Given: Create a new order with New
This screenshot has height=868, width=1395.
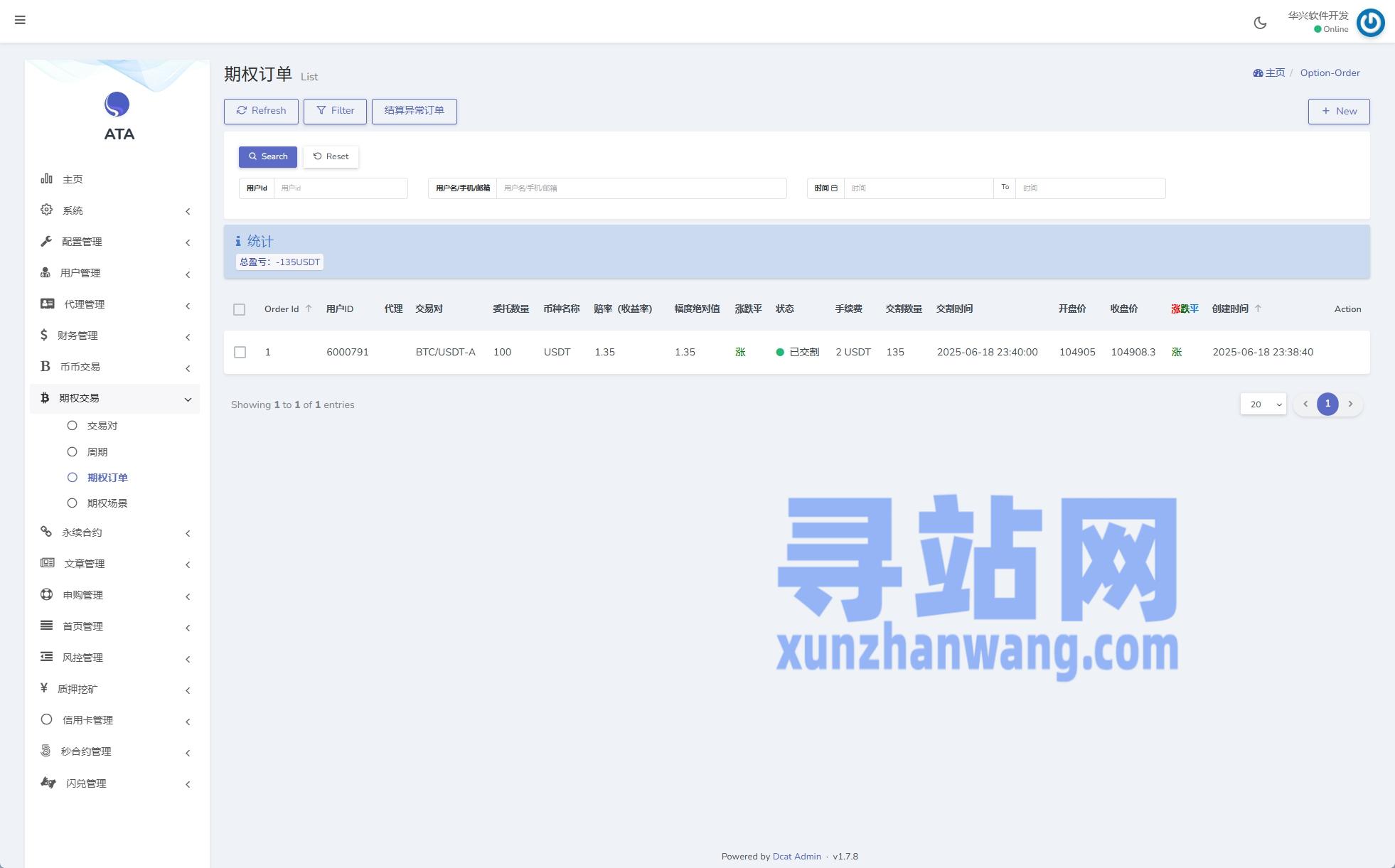Looking at the screenshot, I should click(x=1339, y=112).
